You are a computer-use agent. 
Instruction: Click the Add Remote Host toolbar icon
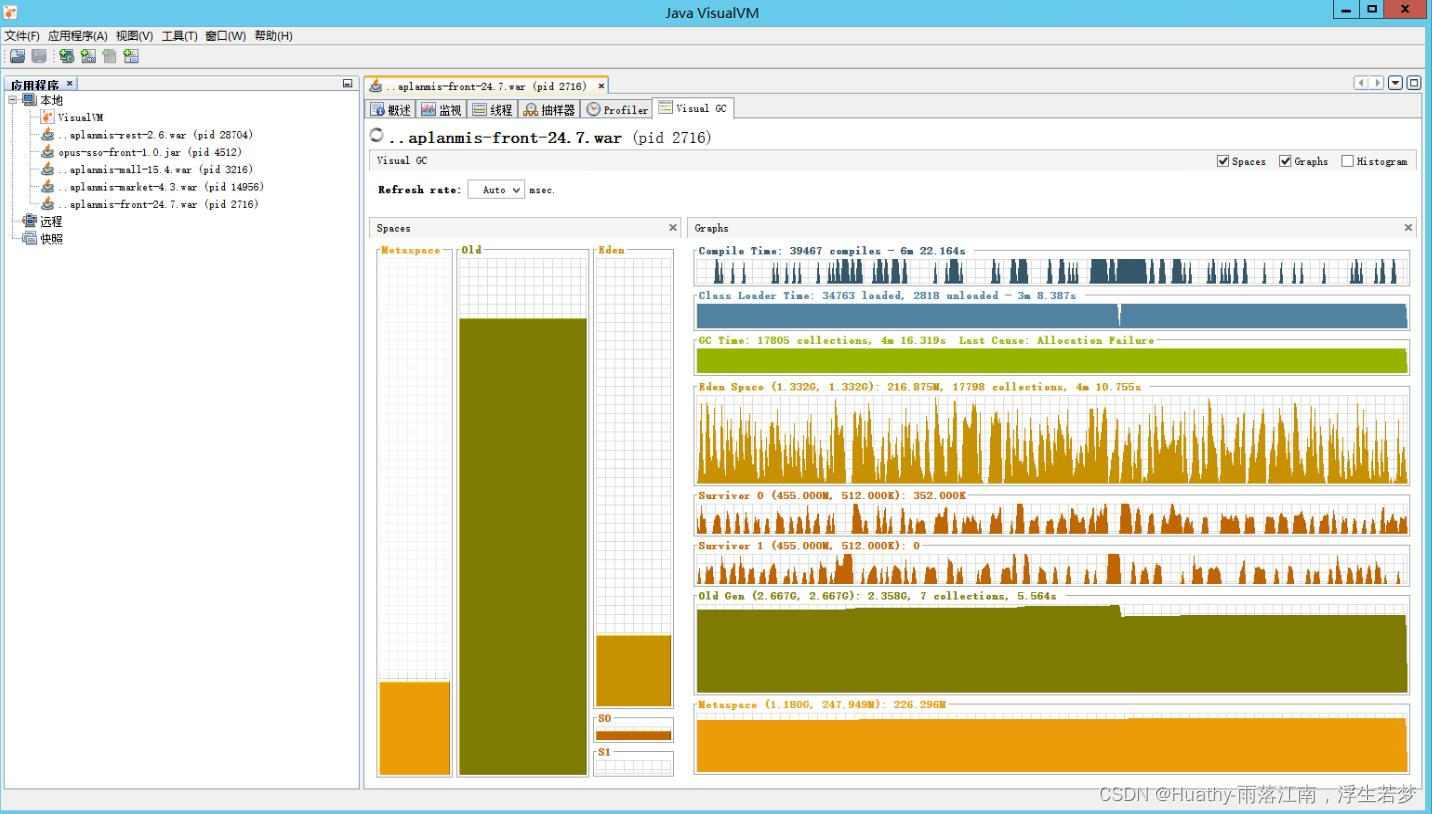pos(67,56)
